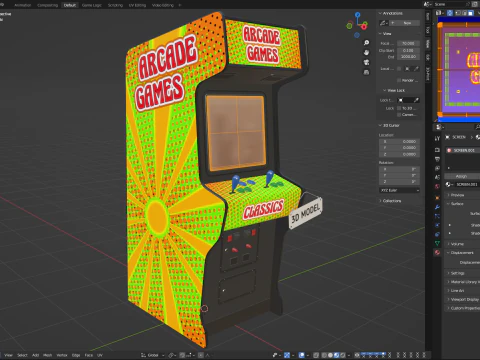Open the Render properties tab
The width and height of the screenshot is (480, 360).
tap(437, 150)
